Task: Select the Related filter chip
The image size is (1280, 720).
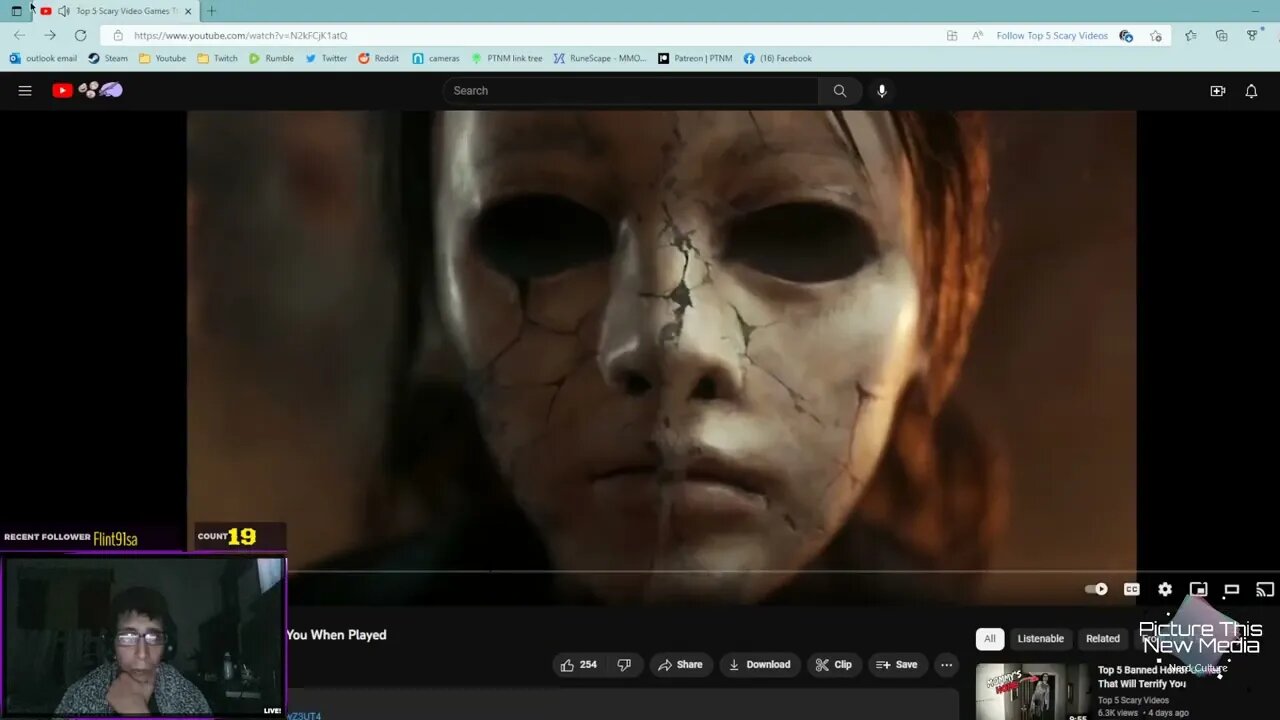Action: tap(1103, 638)
